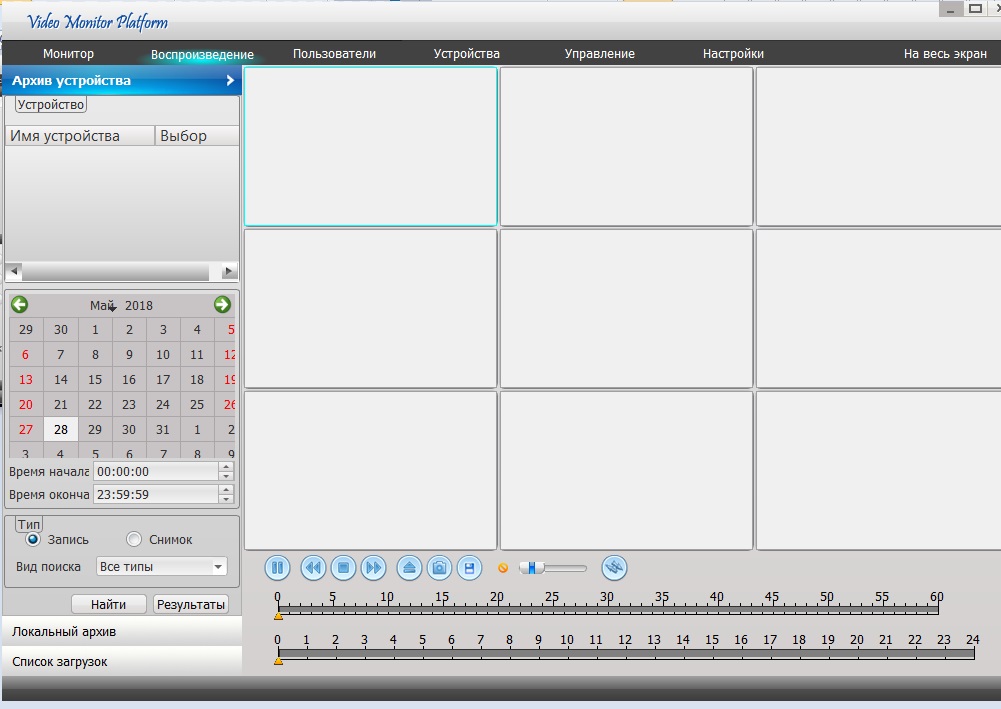Open the Настройки menu

(733, 54)
